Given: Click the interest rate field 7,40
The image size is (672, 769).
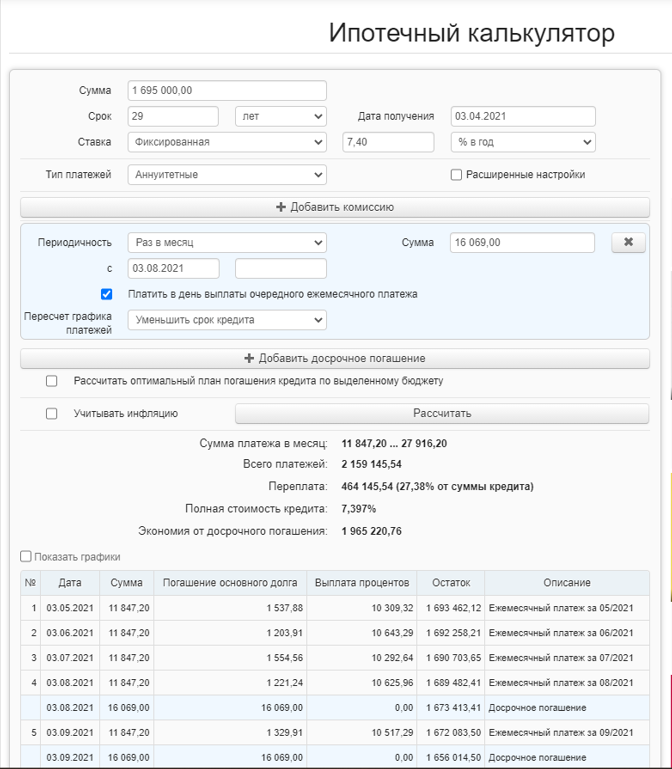Looking at the screenshot, I should (x=388, y=142).
